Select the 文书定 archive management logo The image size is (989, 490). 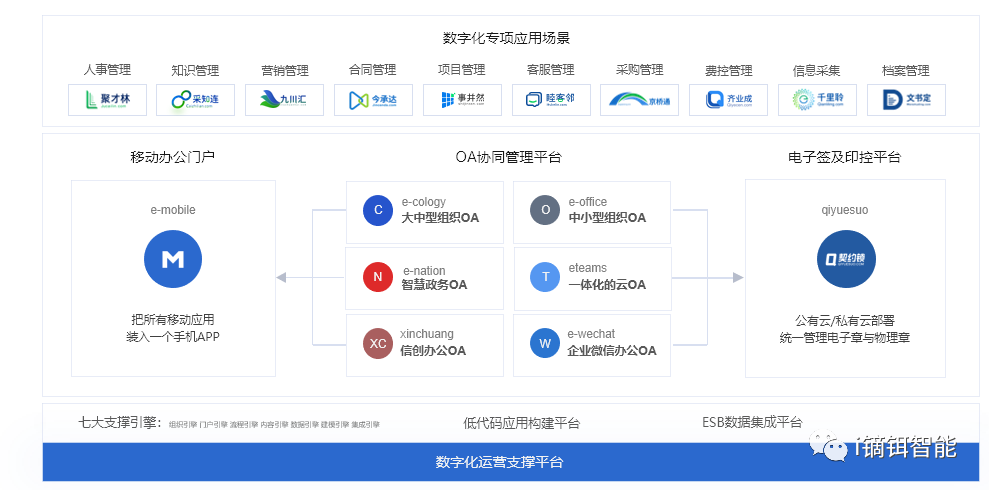point(906,100)
